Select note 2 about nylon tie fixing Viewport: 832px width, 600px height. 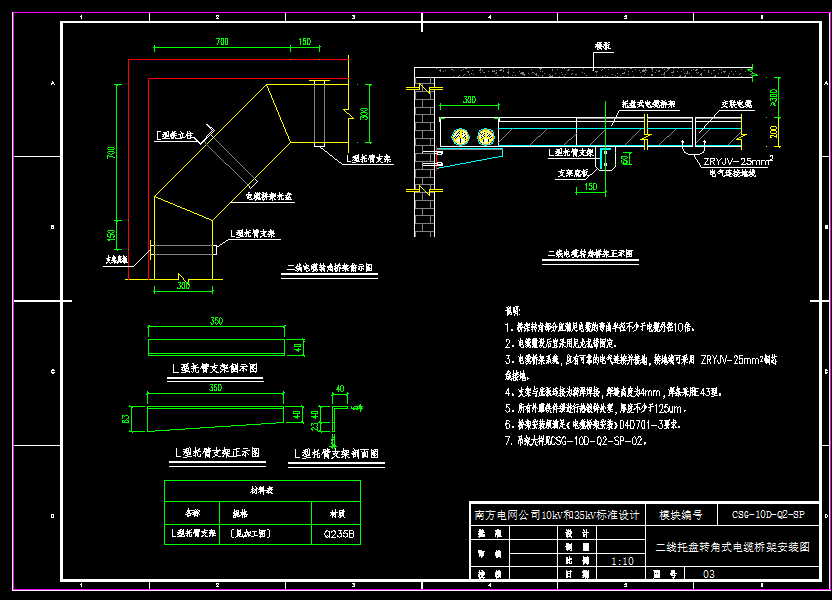tap(560, 343)
